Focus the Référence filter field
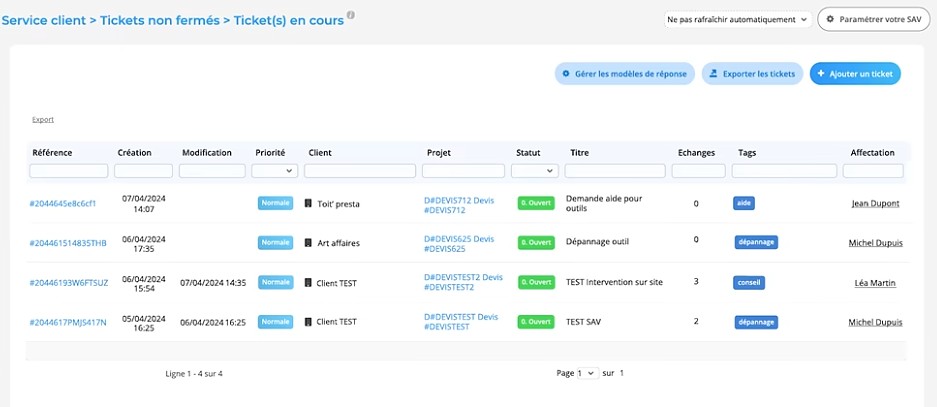 click(69, 171)
